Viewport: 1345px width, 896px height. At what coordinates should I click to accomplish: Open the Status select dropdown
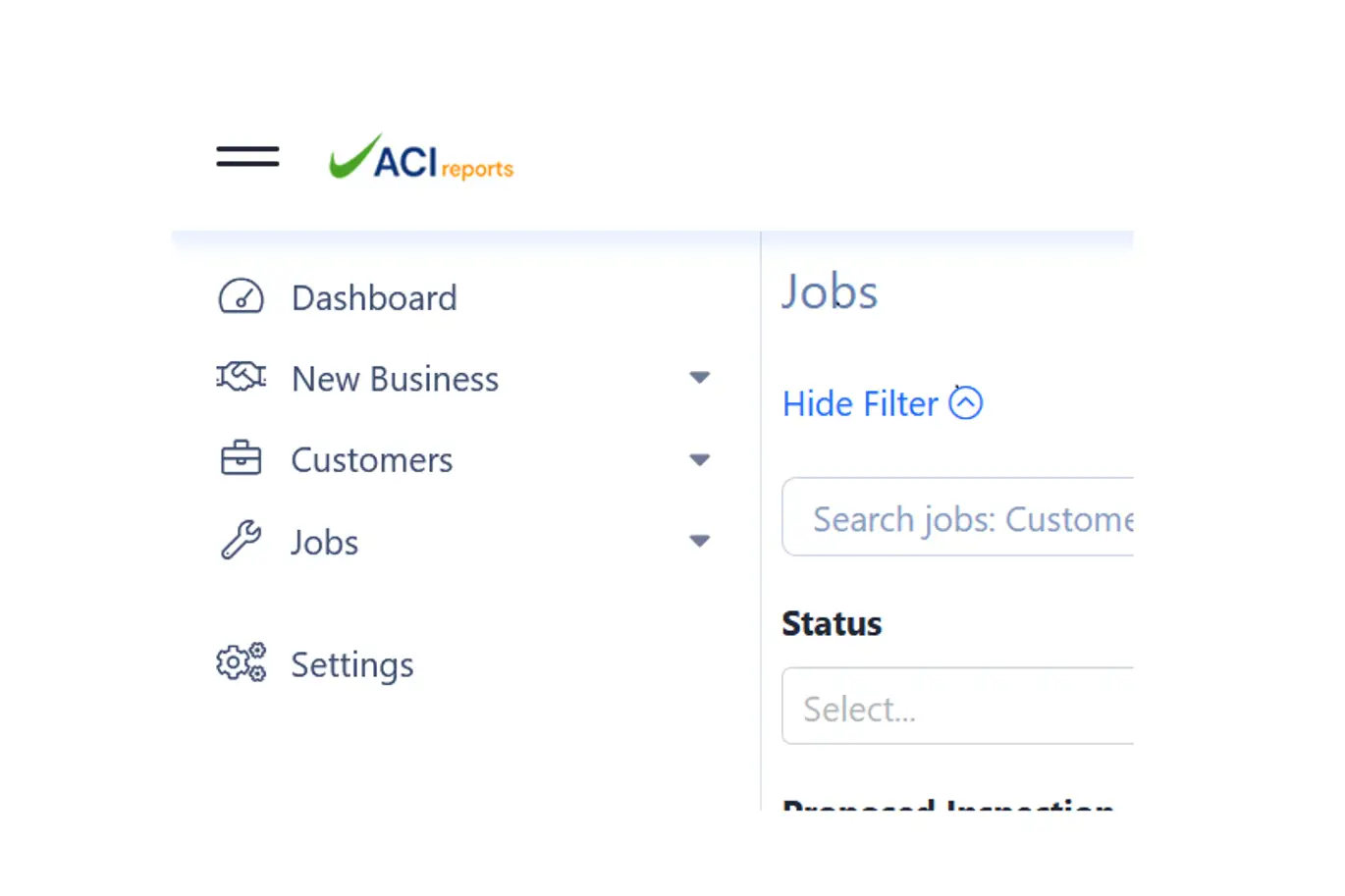(x=957, y=707)
